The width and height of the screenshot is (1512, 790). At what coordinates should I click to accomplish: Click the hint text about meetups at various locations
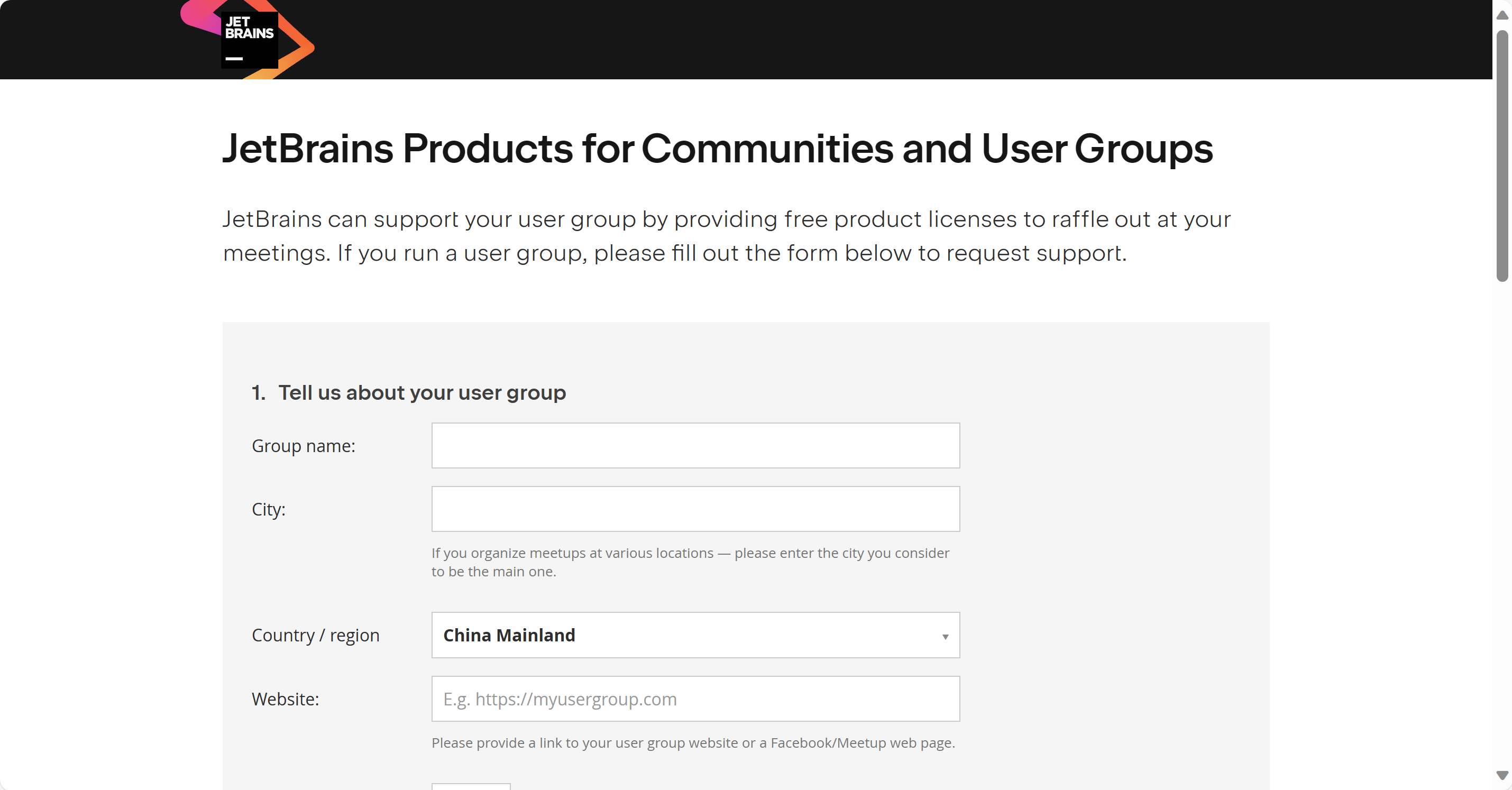[690, 562]
